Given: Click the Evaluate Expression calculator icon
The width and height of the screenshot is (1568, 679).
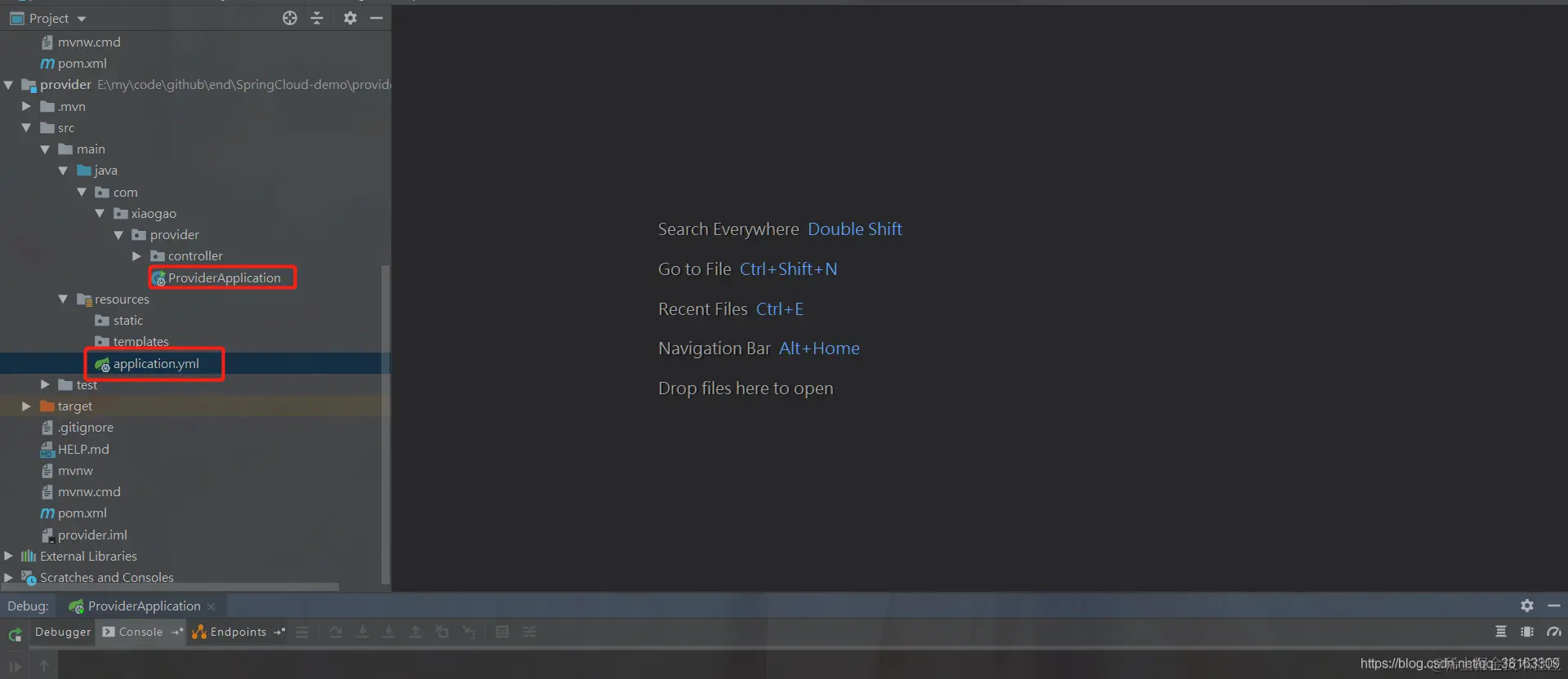Looking at the screenshot, I should click(502, 632).
